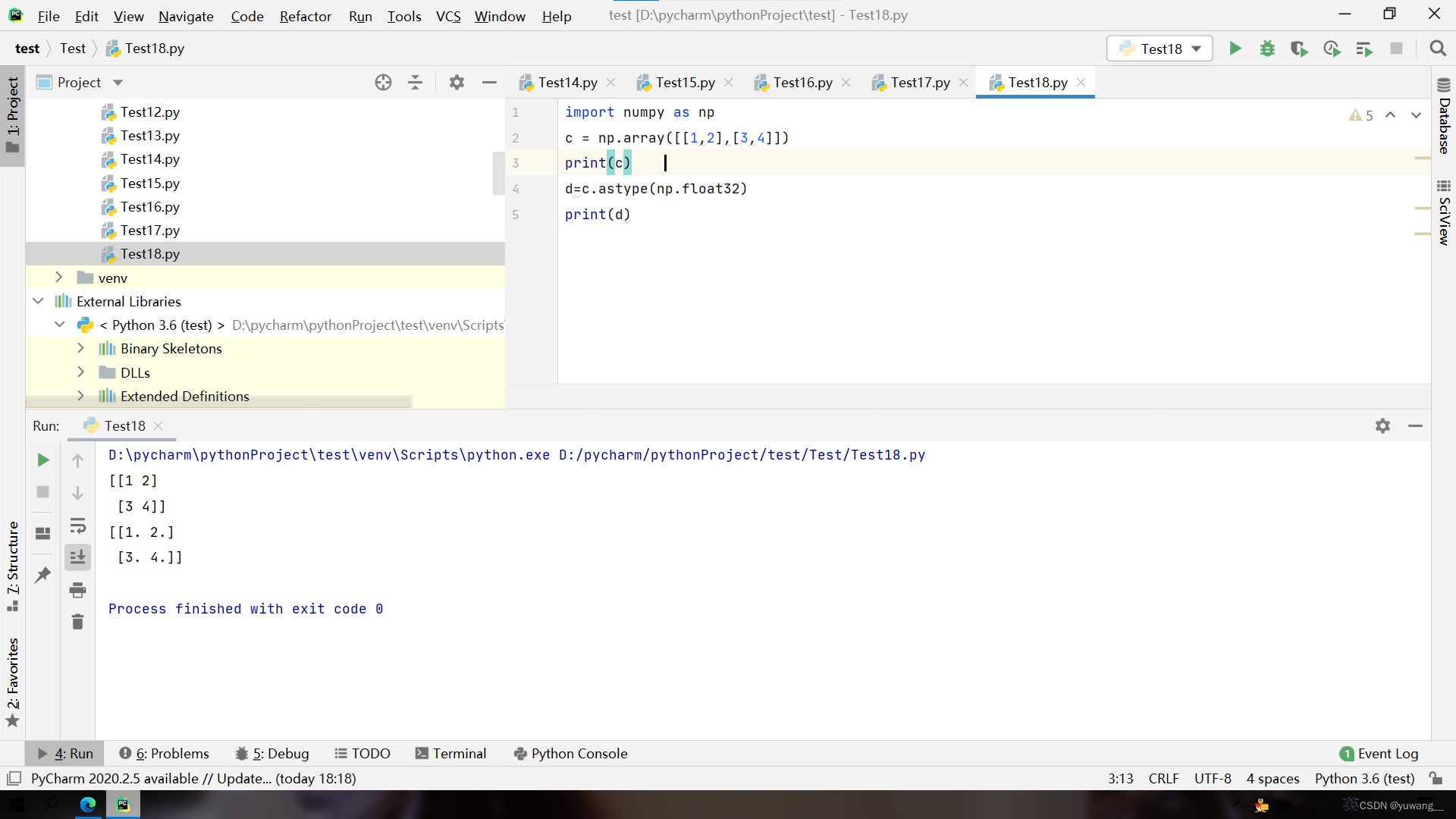
Task: Open Search Everywhere magnifier icon
Action: tap(1437, 49)
